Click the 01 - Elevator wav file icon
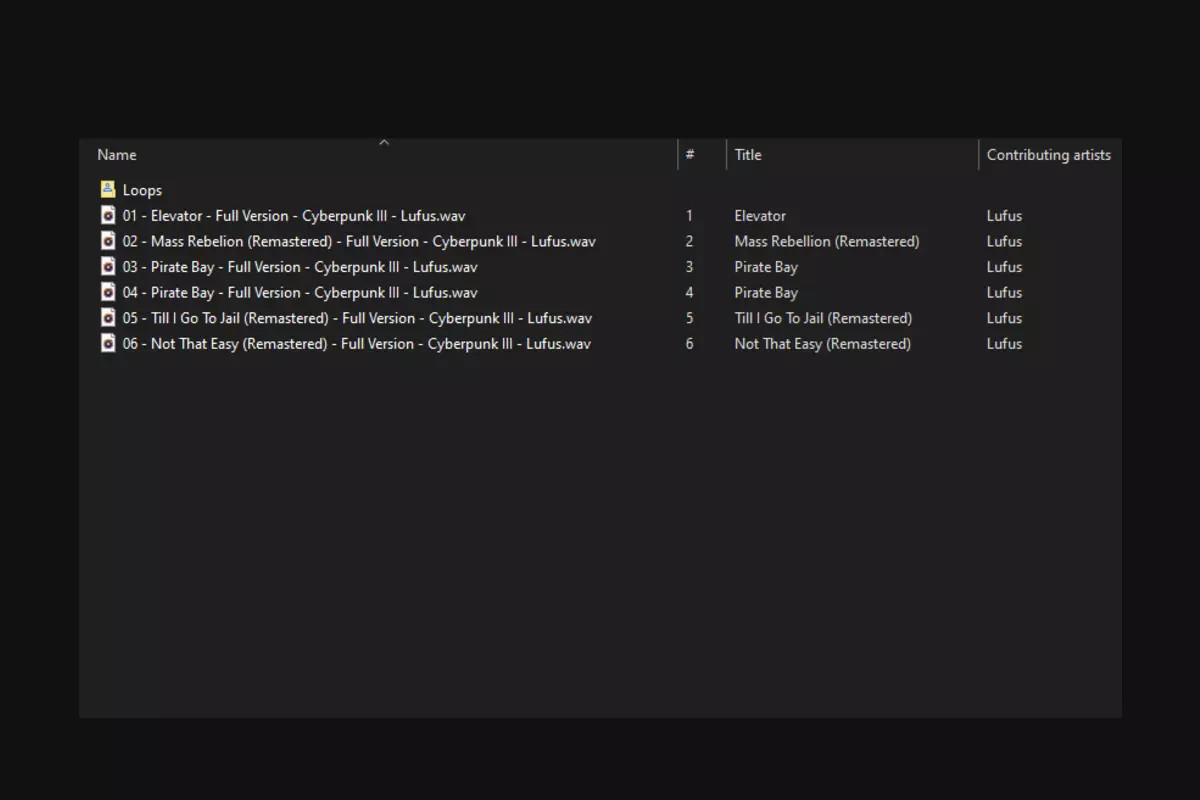The height and width of the screenshot is (800, 1200). tap(108, 216)
